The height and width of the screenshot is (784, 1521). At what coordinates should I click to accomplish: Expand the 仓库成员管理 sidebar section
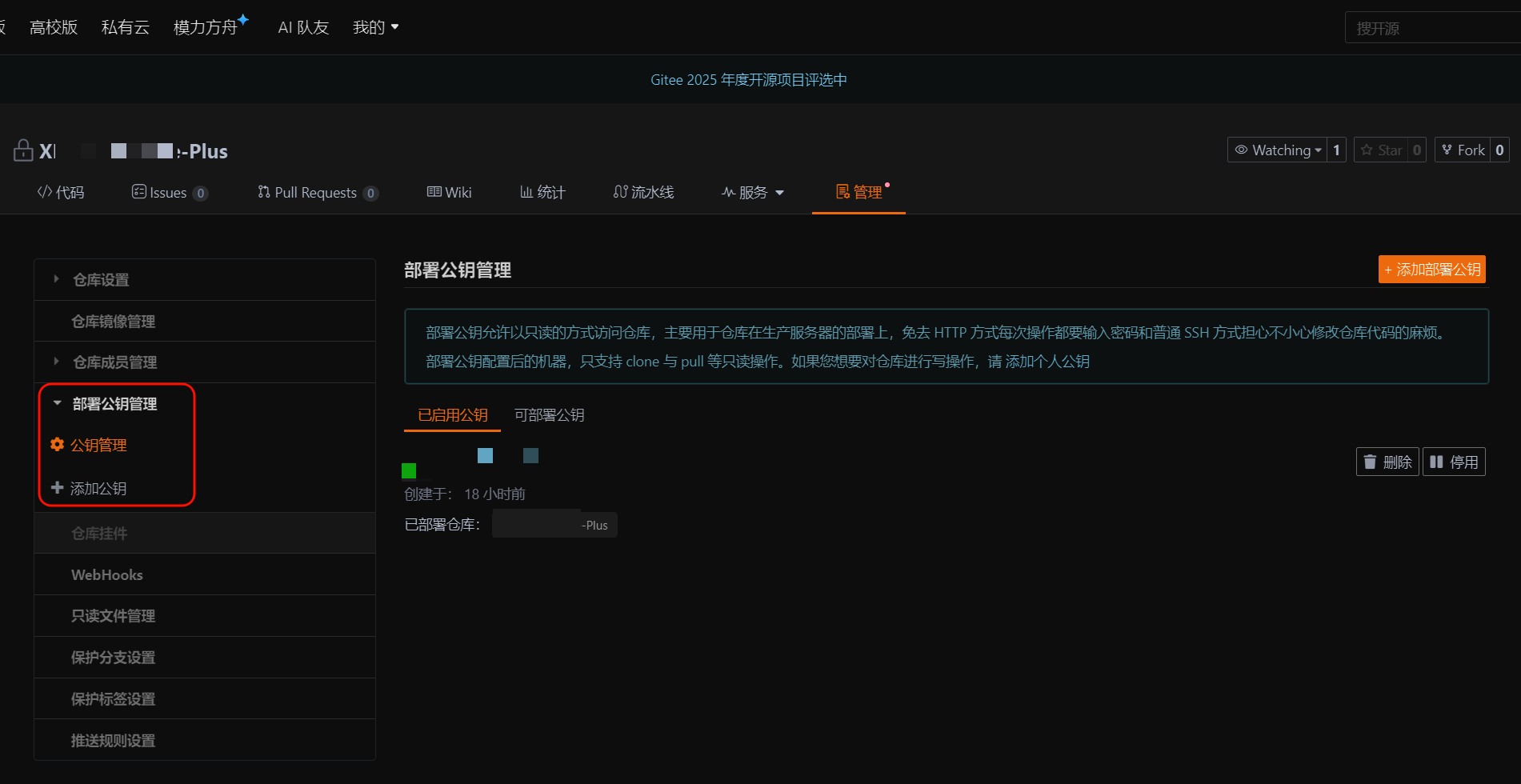point(205,362)
